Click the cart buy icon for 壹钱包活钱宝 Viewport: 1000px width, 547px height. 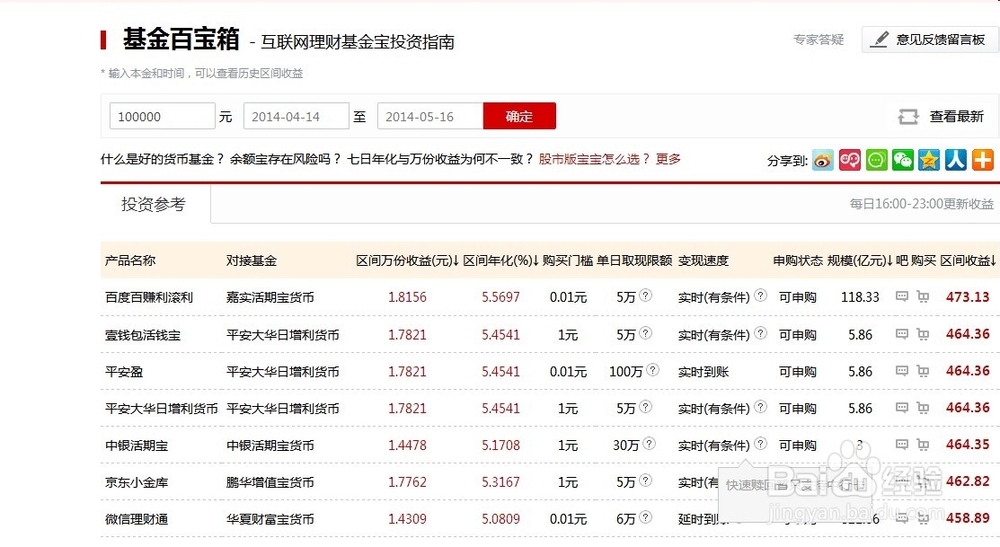[x=923, y=333]
